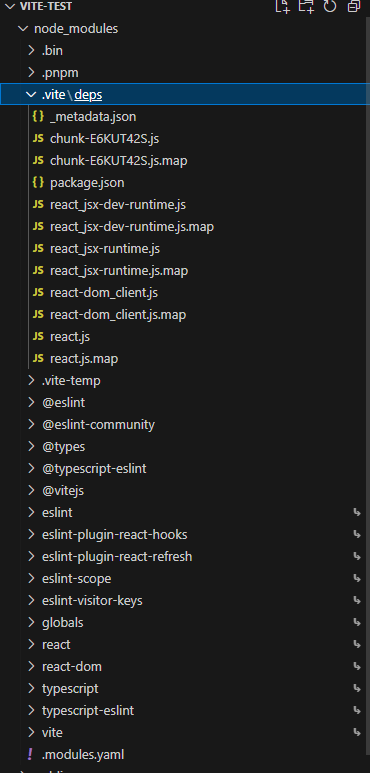The width and height of the screenshot is (370, 773).
Task: Collapse the .vite\deps folder chevron
Action: pos(32,95)
